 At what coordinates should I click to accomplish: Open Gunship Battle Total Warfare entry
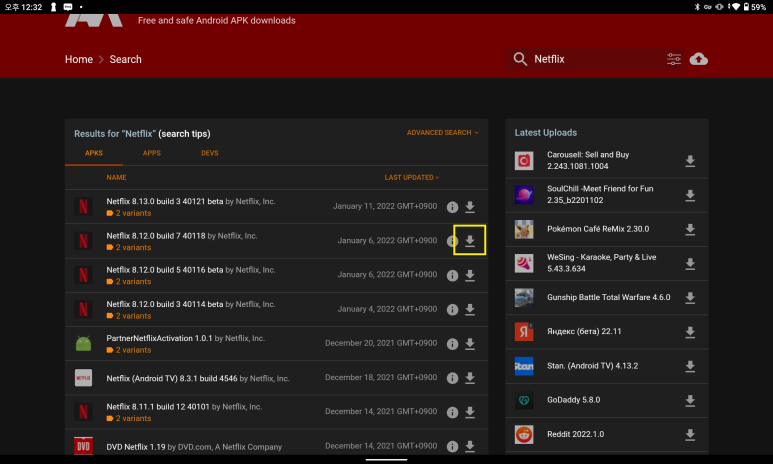608,297
